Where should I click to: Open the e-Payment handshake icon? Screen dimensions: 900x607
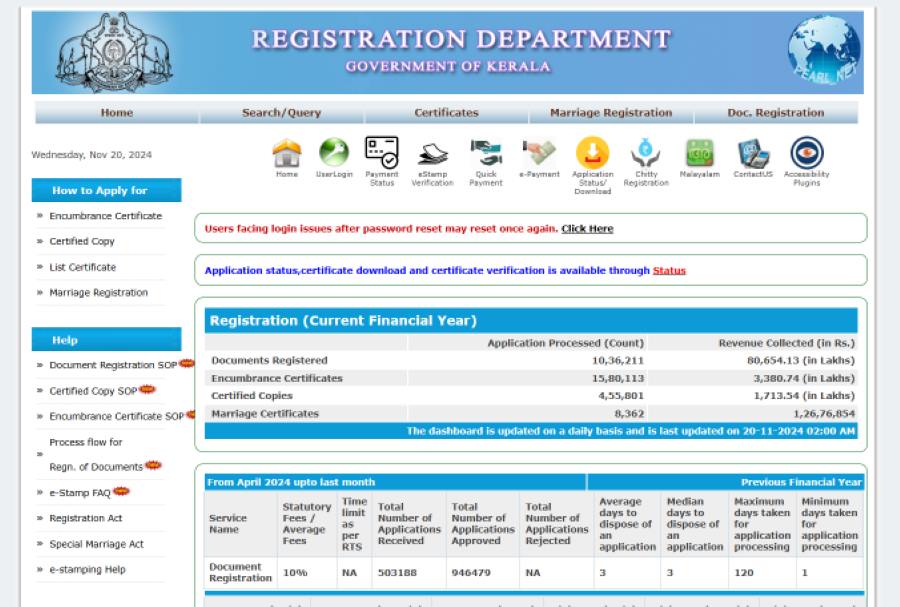pos(539,153)
